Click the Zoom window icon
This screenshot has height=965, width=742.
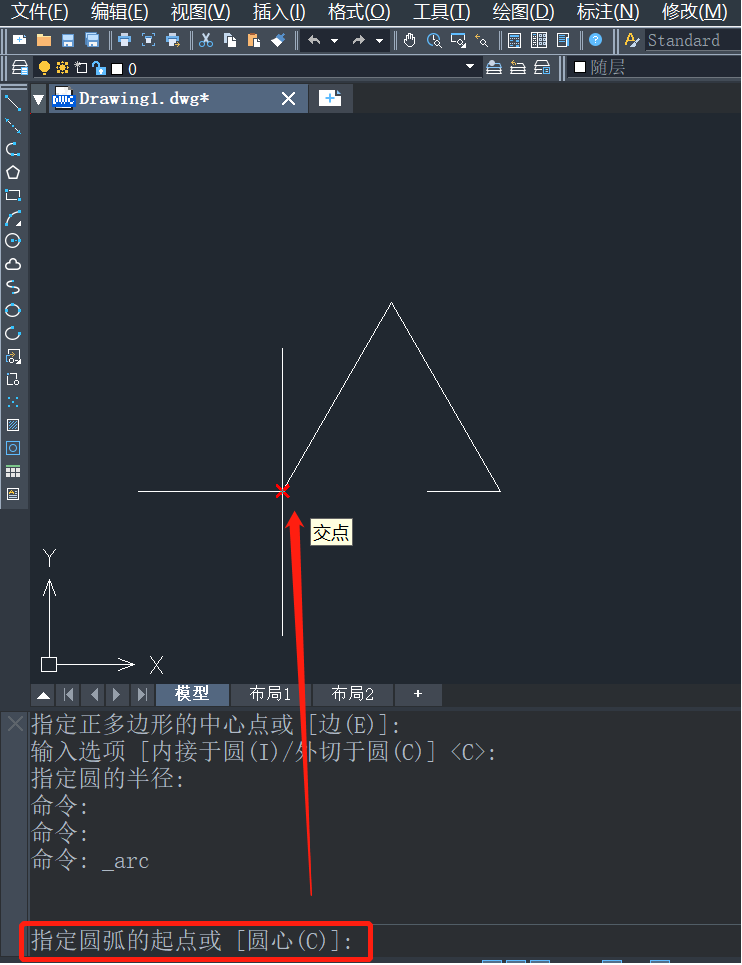(x=458, y=41)
